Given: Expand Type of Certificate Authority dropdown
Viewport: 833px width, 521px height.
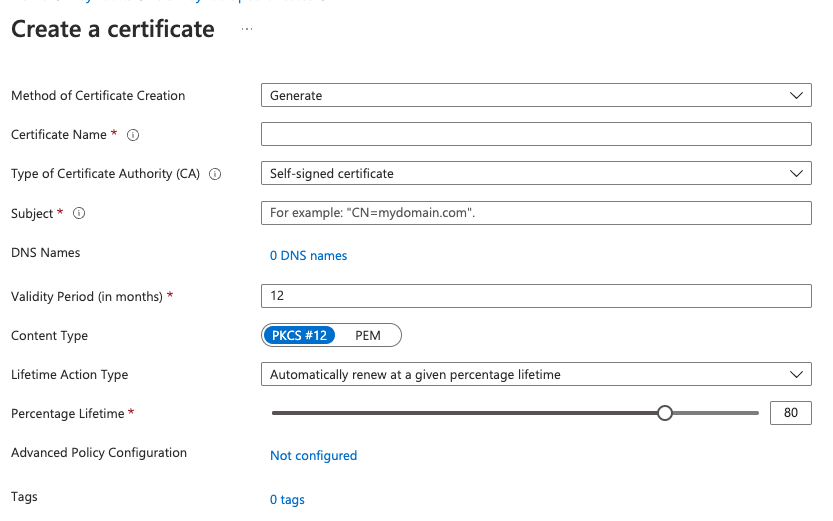Looking at the screenshot, I should point(536,173).
